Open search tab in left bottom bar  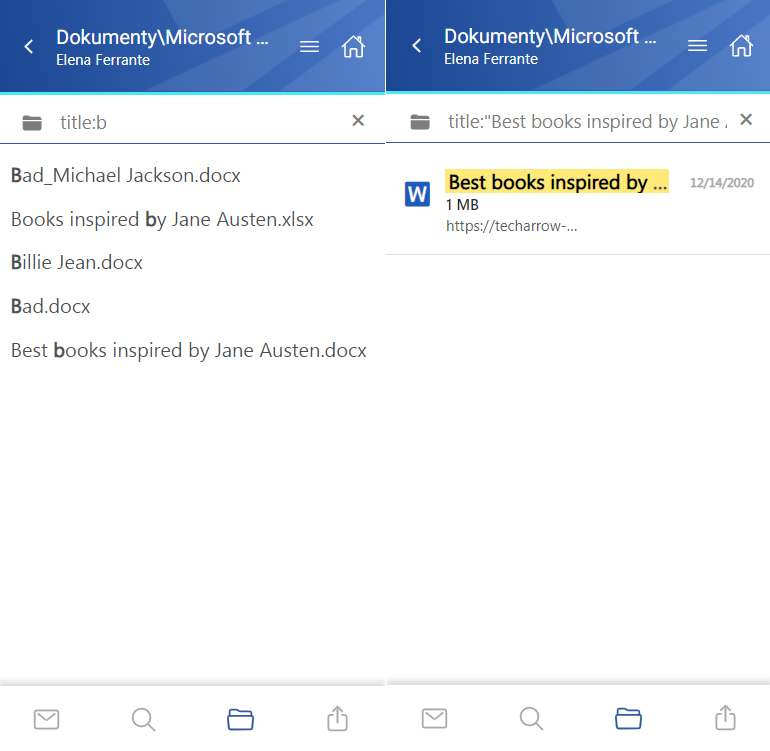[143, 719]
